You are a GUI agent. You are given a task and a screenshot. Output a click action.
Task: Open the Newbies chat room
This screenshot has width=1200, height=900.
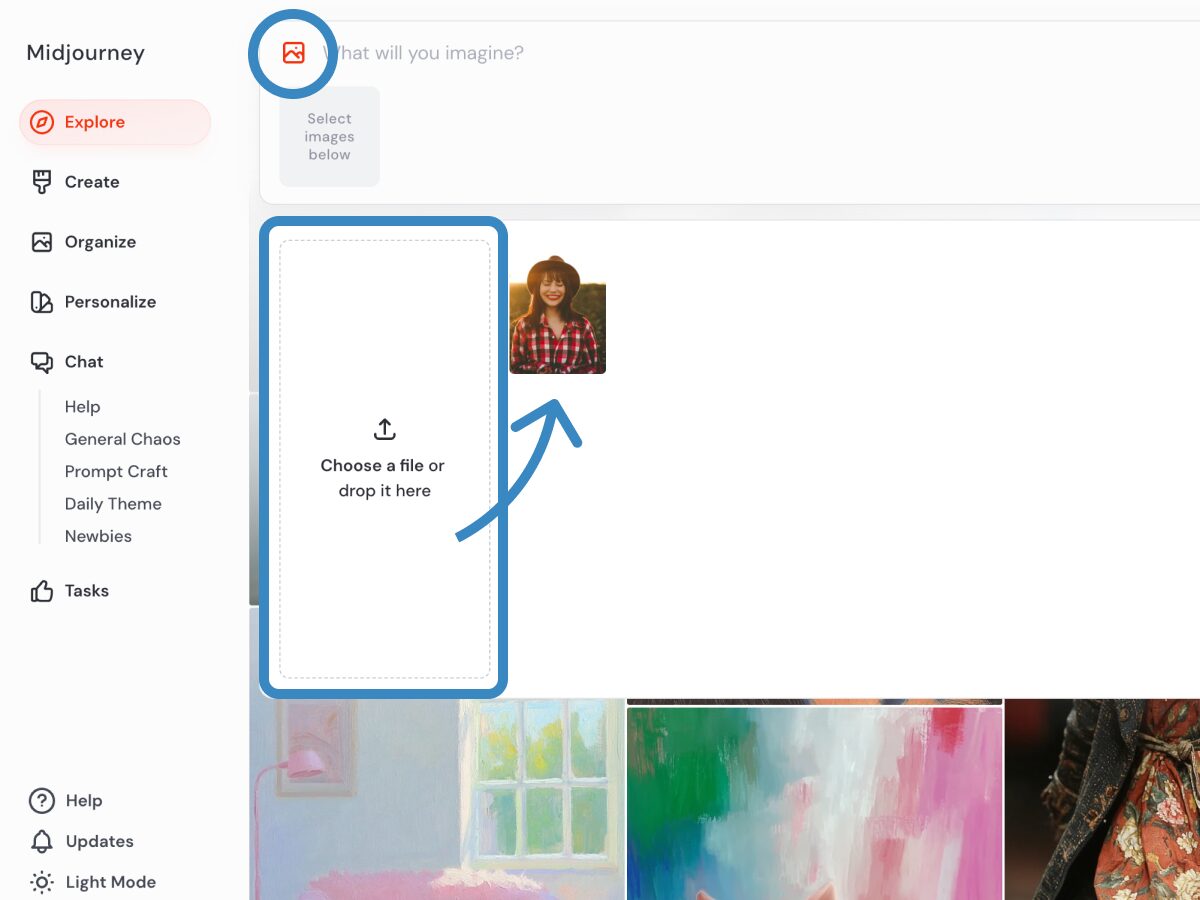click(98, 536)
